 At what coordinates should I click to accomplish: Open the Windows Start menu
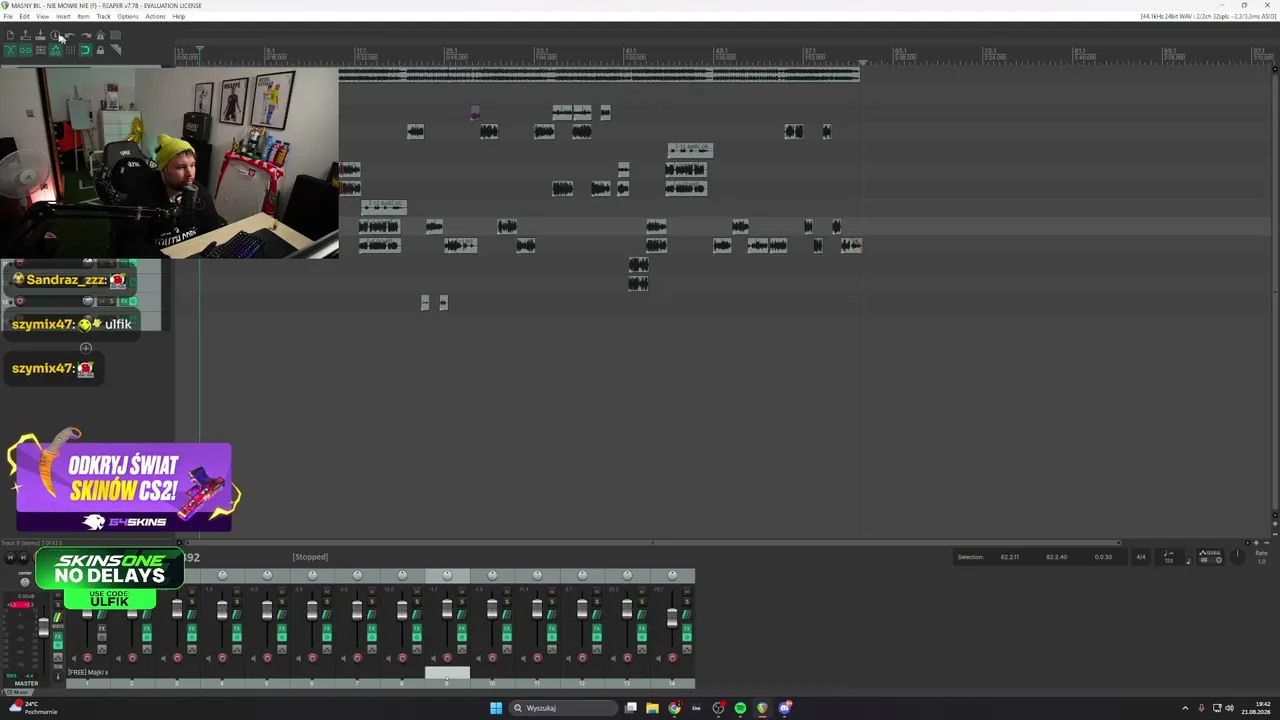[496, 708]
